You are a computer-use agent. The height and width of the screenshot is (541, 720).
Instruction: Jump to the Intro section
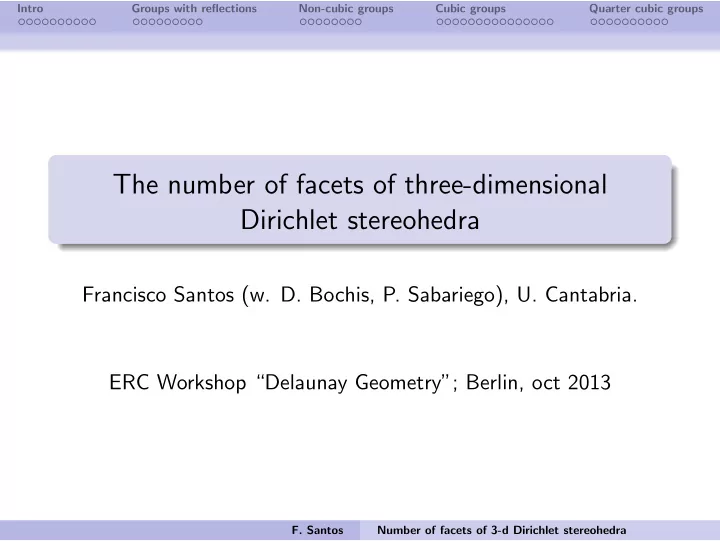pos(30,9)
